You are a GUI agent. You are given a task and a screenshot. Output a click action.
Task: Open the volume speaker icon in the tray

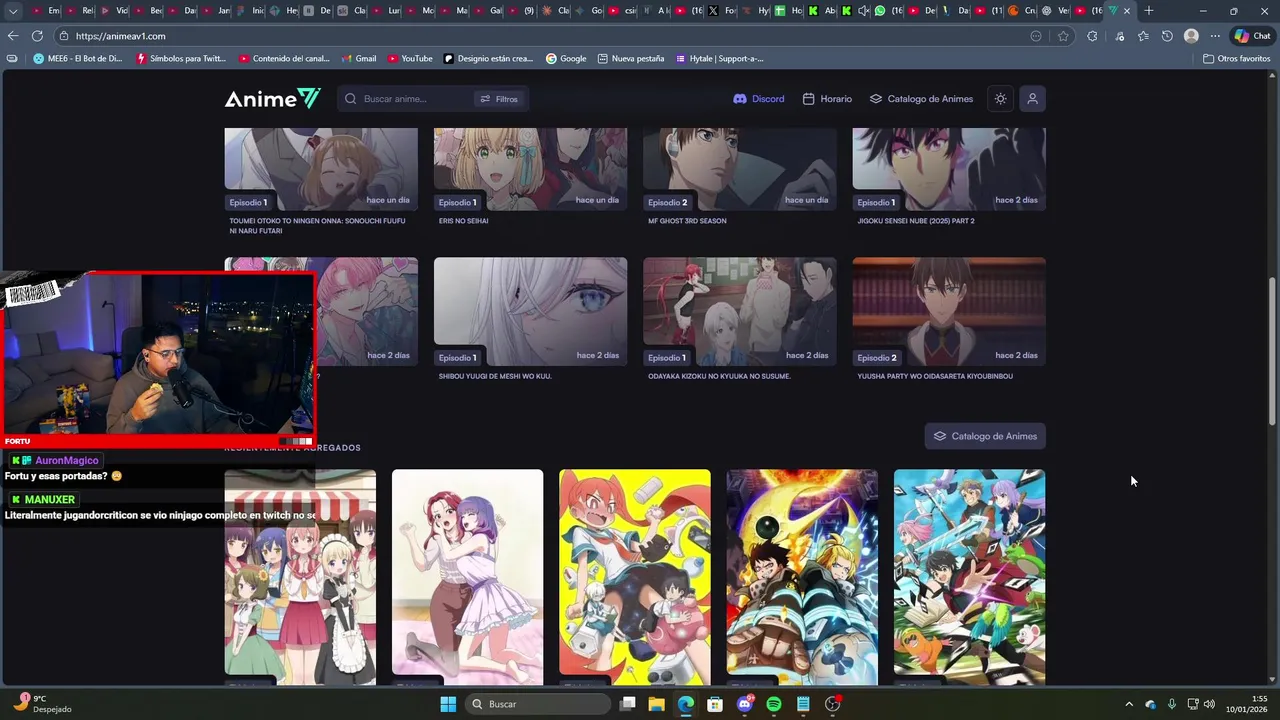(x=1209, y=704)
